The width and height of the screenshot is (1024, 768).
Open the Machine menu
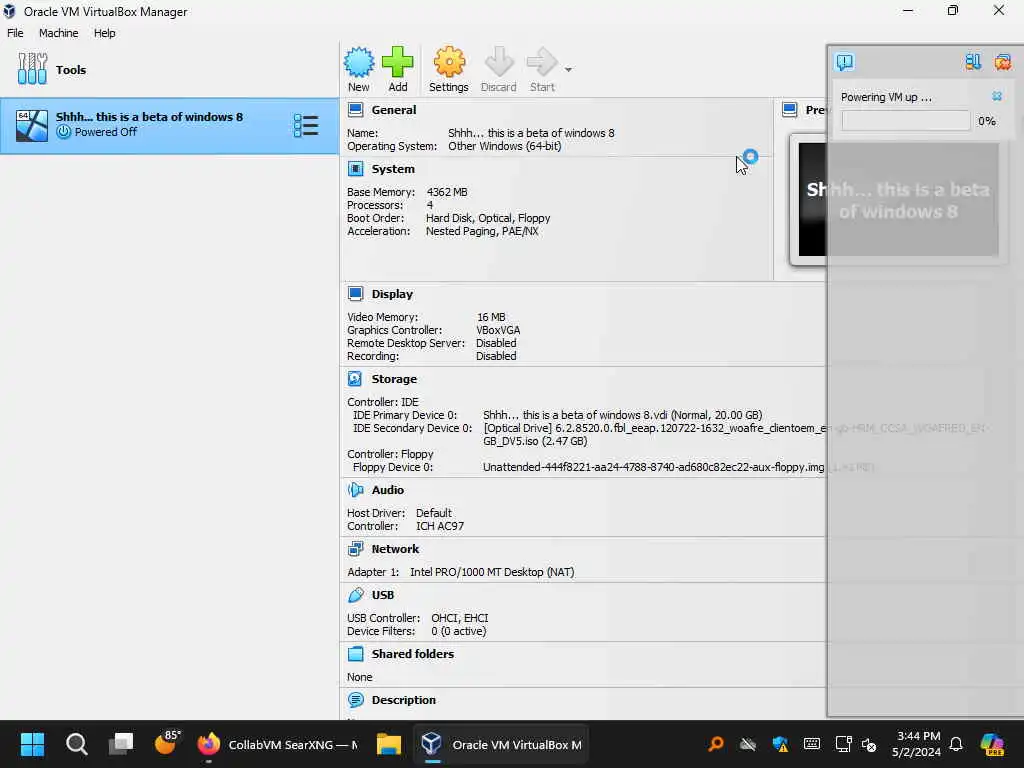pyautogui.click(x=59, y=33)
